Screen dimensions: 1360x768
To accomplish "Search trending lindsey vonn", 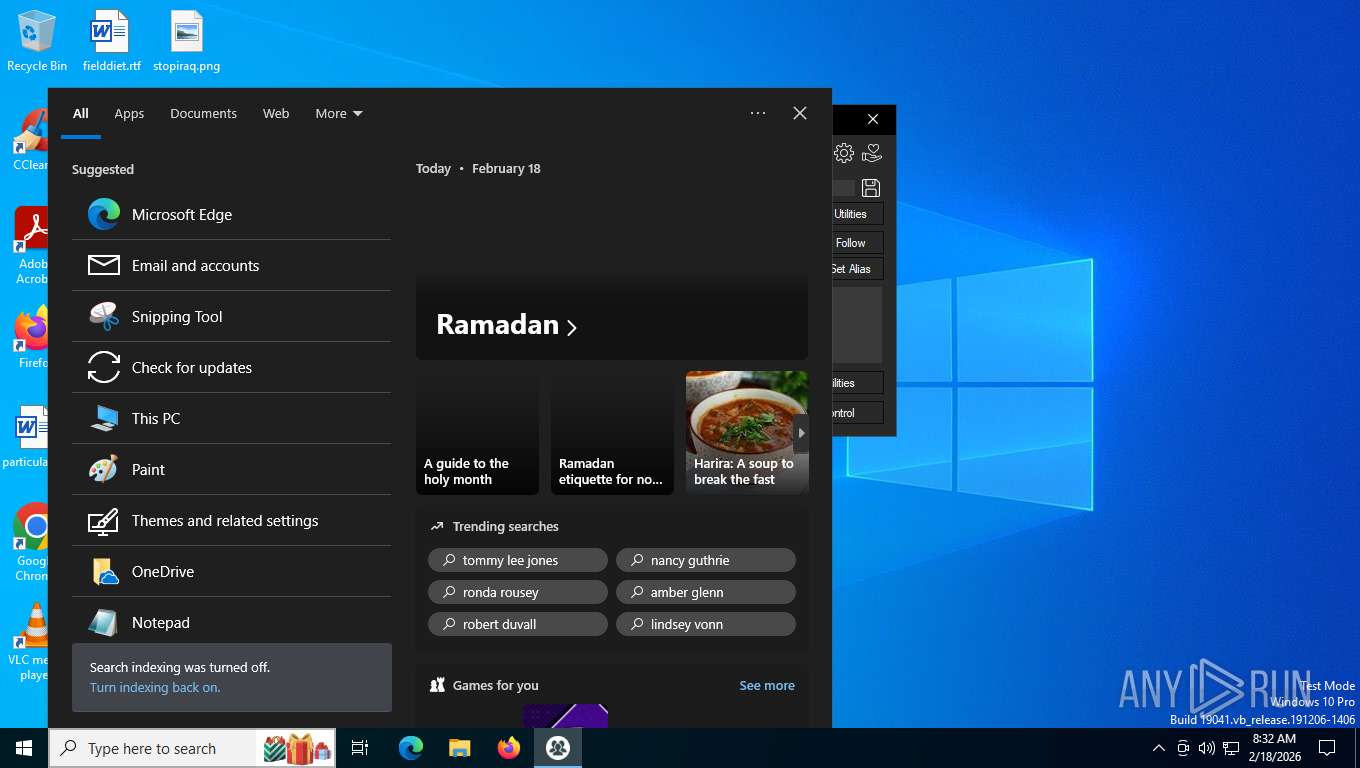I will pos(706,624).
